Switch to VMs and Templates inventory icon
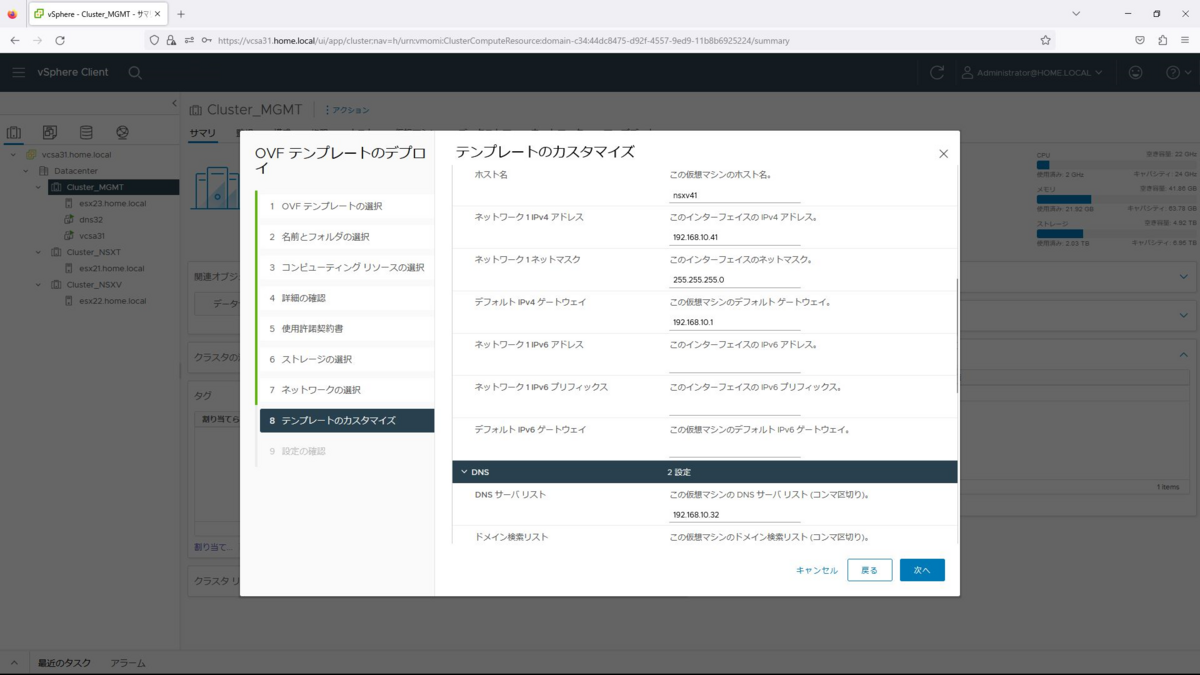Screen dimensions: 1200x675 (50, 132)
